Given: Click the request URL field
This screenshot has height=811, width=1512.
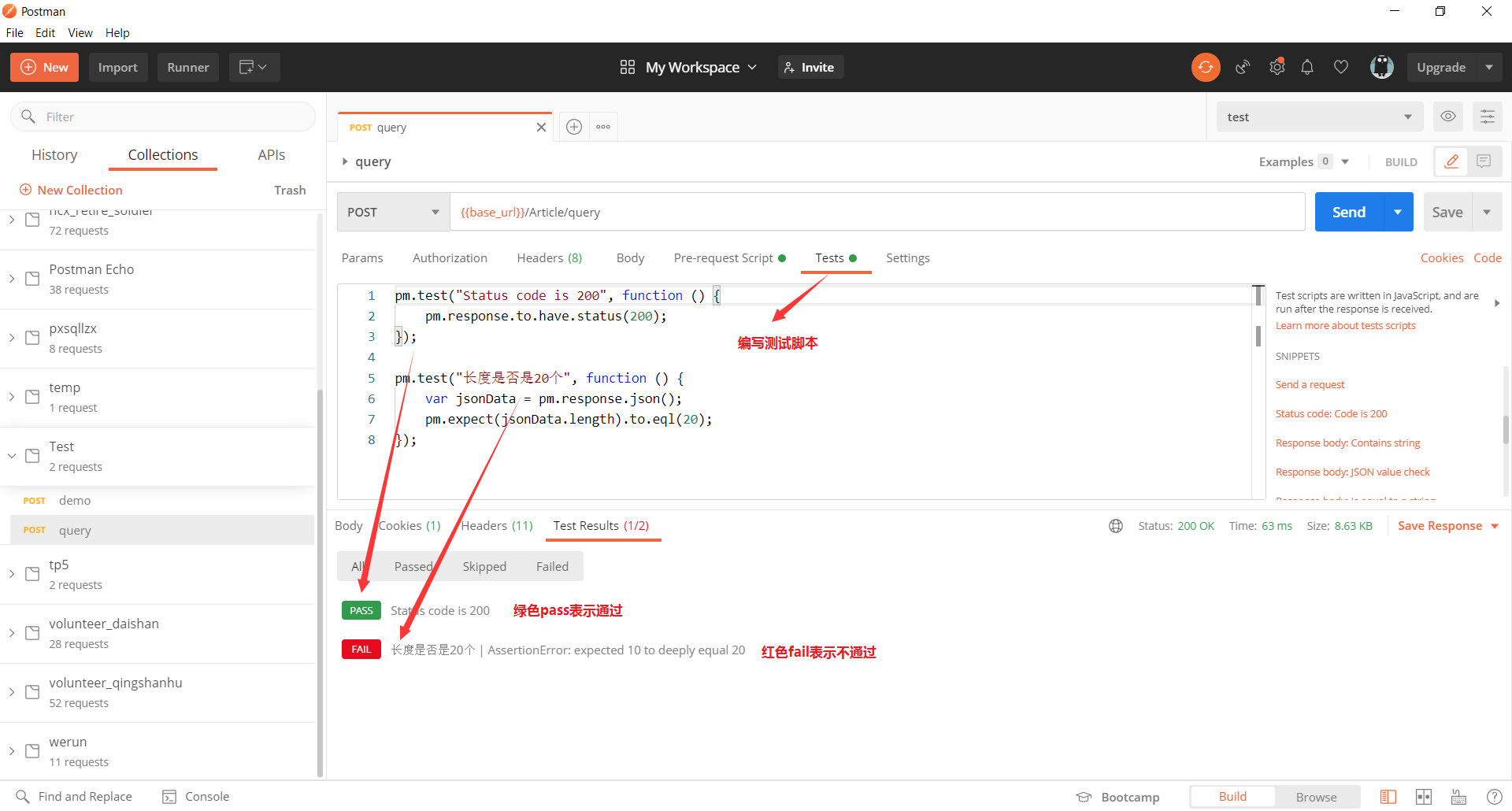Looking at the screenshot, I should (x=877, y=213).
